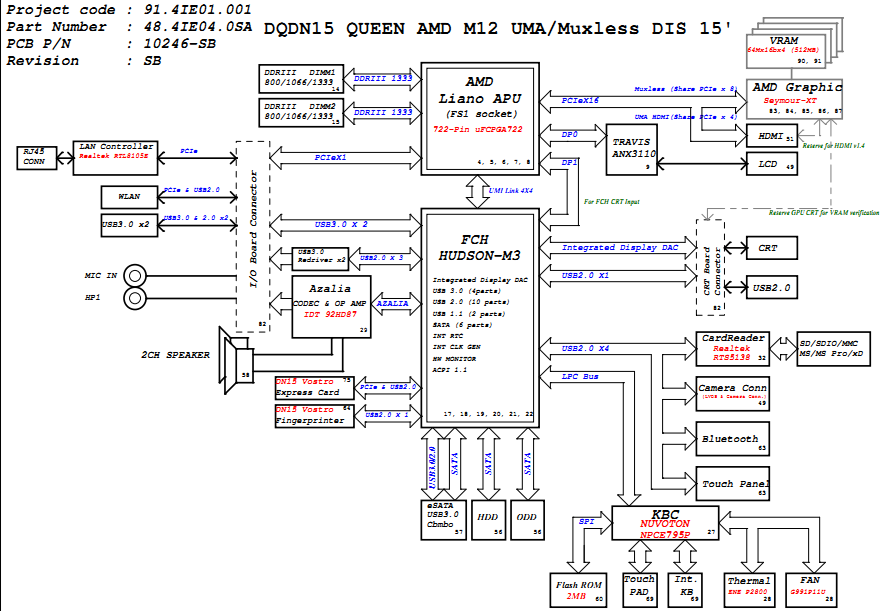Click the 'For FCH CRT Input' note
The height and width of the screenshot is (611, 882).
click(x=611, y=201)
